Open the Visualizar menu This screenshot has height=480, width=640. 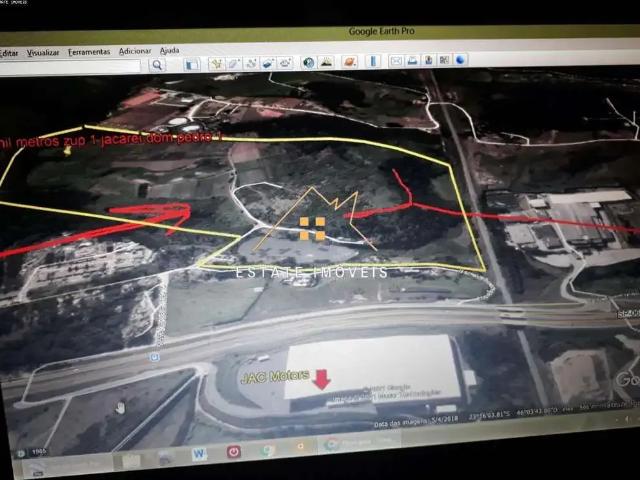click(x=43, y=52)
